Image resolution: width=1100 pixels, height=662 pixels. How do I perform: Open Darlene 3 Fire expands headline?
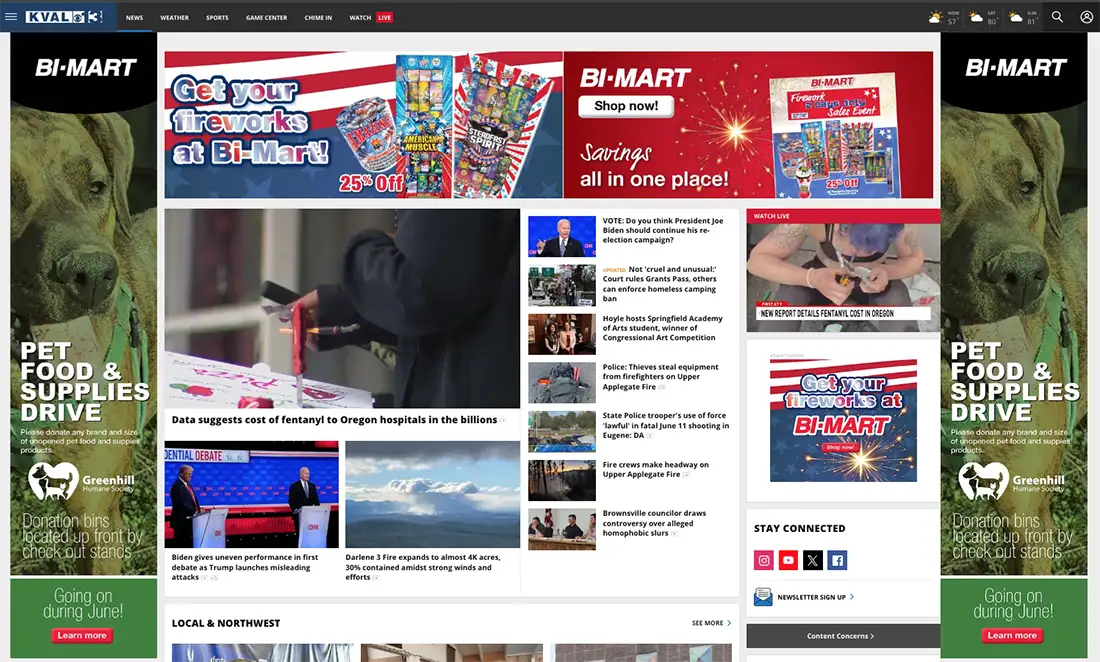click(423, 567)
